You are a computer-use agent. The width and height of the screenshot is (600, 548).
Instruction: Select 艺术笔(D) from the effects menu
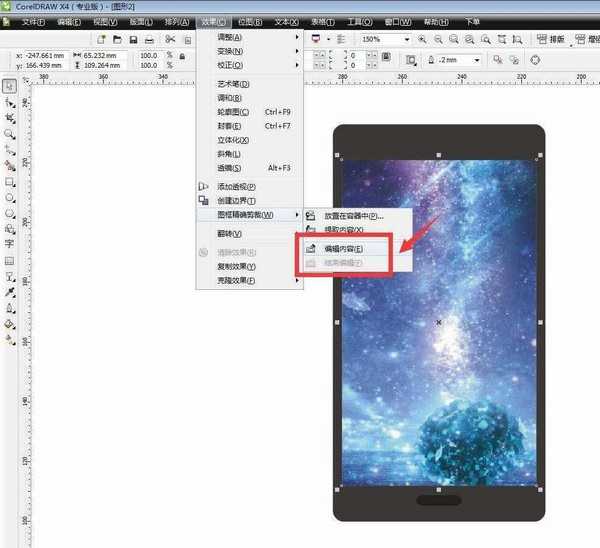tap(250, 84)
